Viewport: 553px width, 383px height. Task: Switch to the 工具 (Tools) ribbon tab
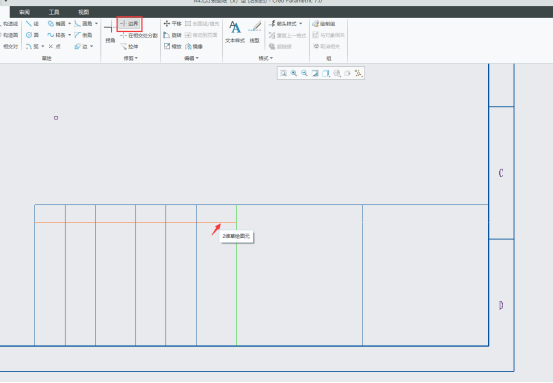pos(54,12)
